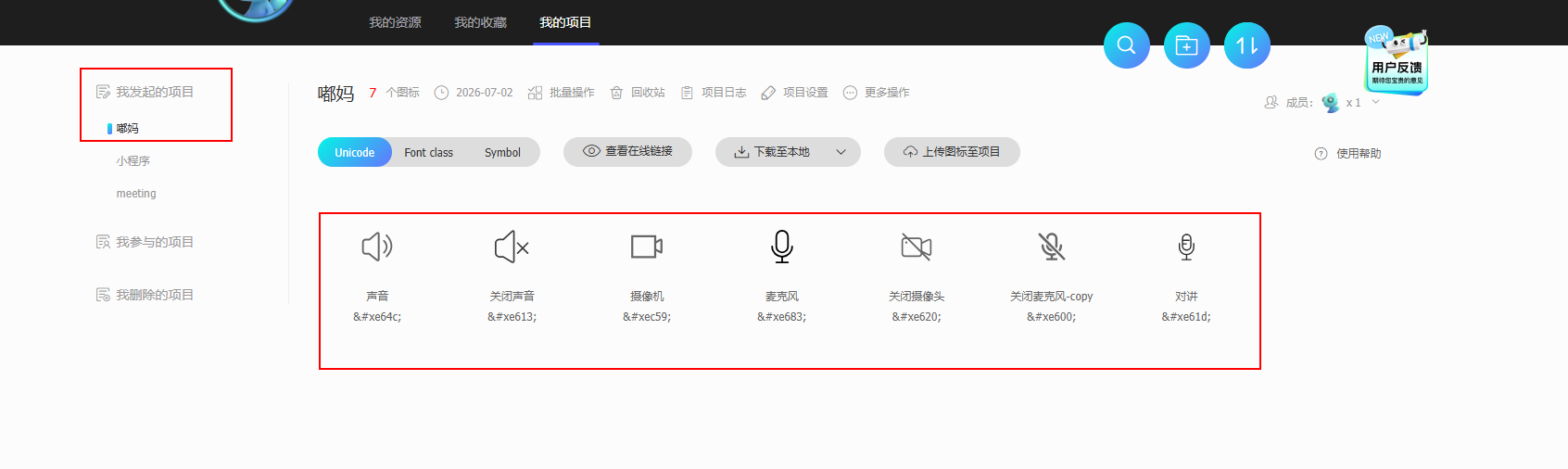Click the user profile avatar in header
The height and width of the screenshot is (469, 1568).
pos(256,9)
